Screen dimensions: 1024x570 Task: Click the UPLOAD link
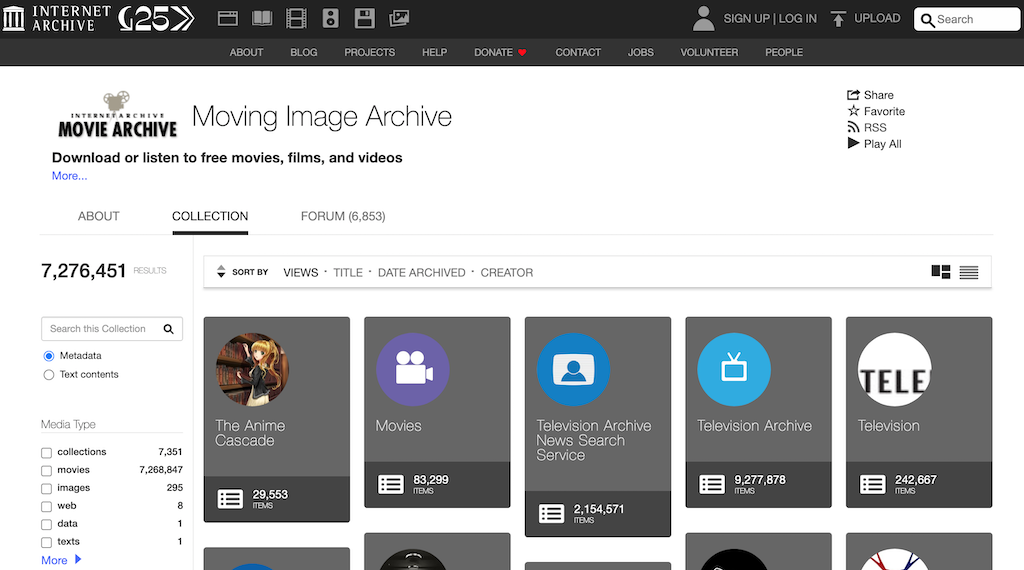tap(877, 18)
